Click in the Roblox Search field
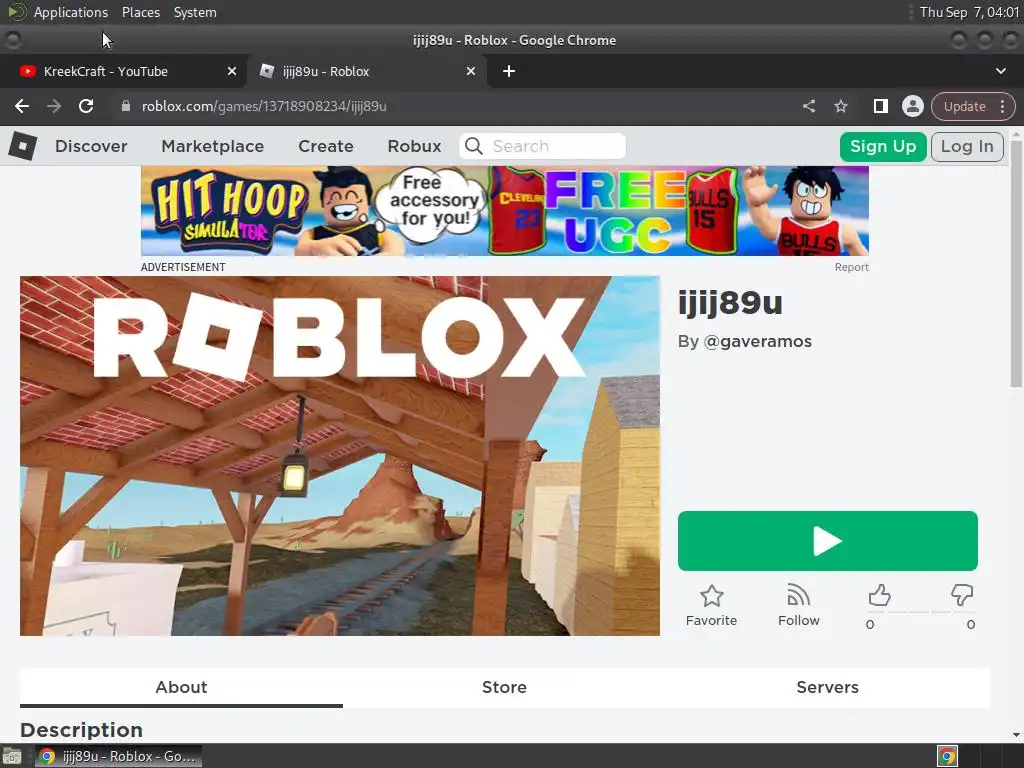Viewport: 1024px width, 768px height. tap(542, 146)
